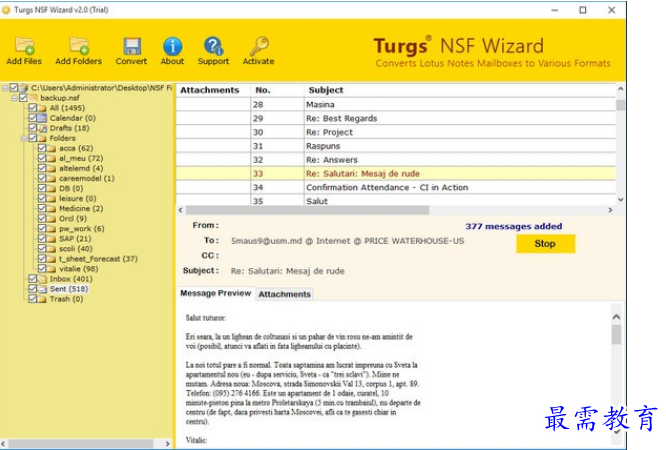666x450 pixels.
Task: Click the 377 messages added status text
Action: tap(514, 226)
